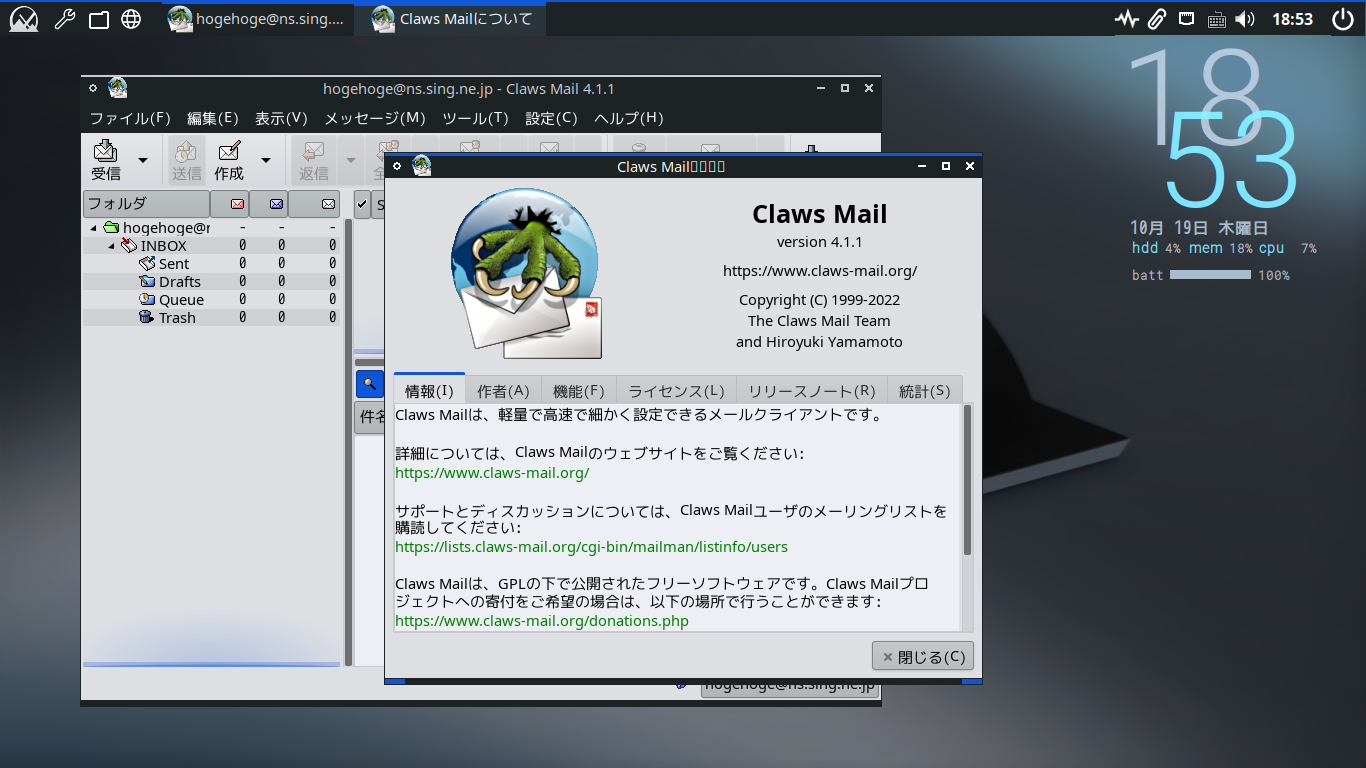Open the mountain logo application menu in panel
Image resolution: width=1366 pixels, height=768 pixels.
pyautogui.click(x=24, y=19)
